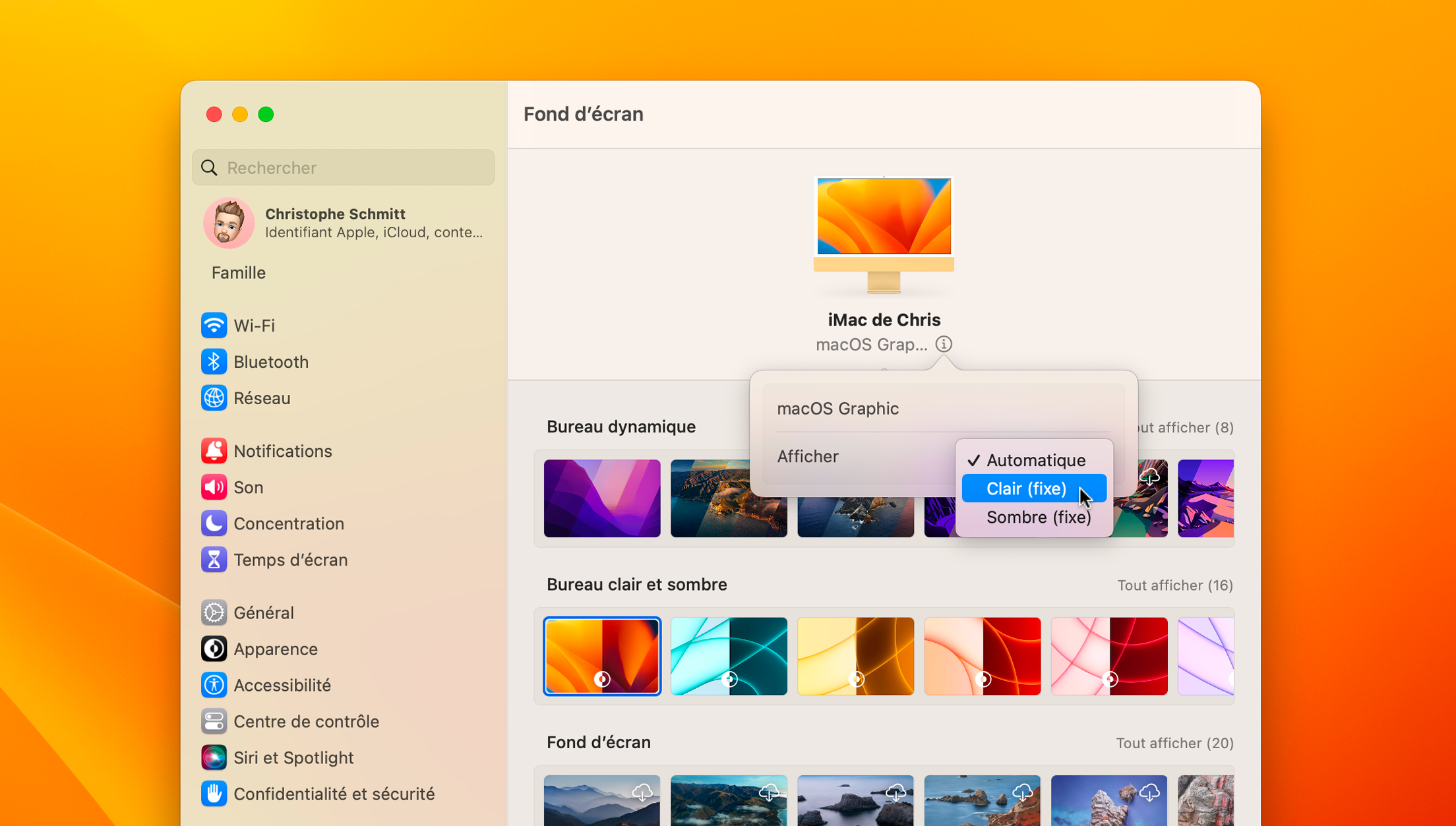Choose Automatique display option
Viewport: 1456px width, 826px height.
[1035, 460]
